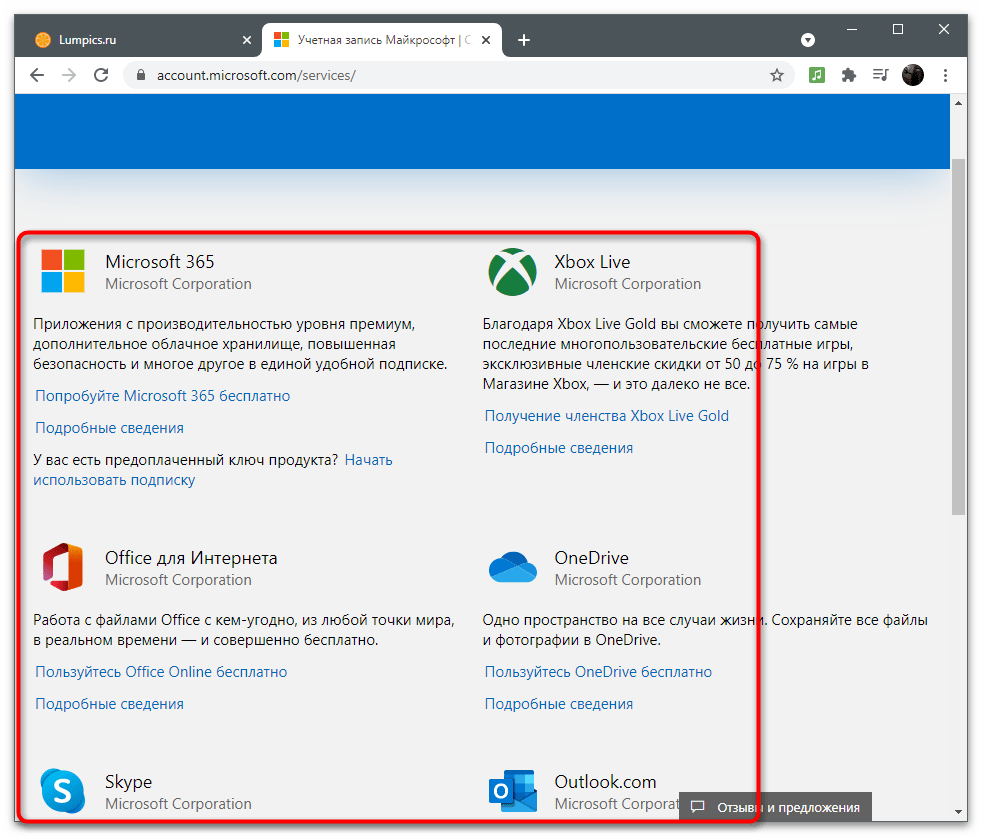The height and width of the screenshot is (836, 982).
Task: Close the Учетная запись Майкрософт tab
Action: (486, 40)
